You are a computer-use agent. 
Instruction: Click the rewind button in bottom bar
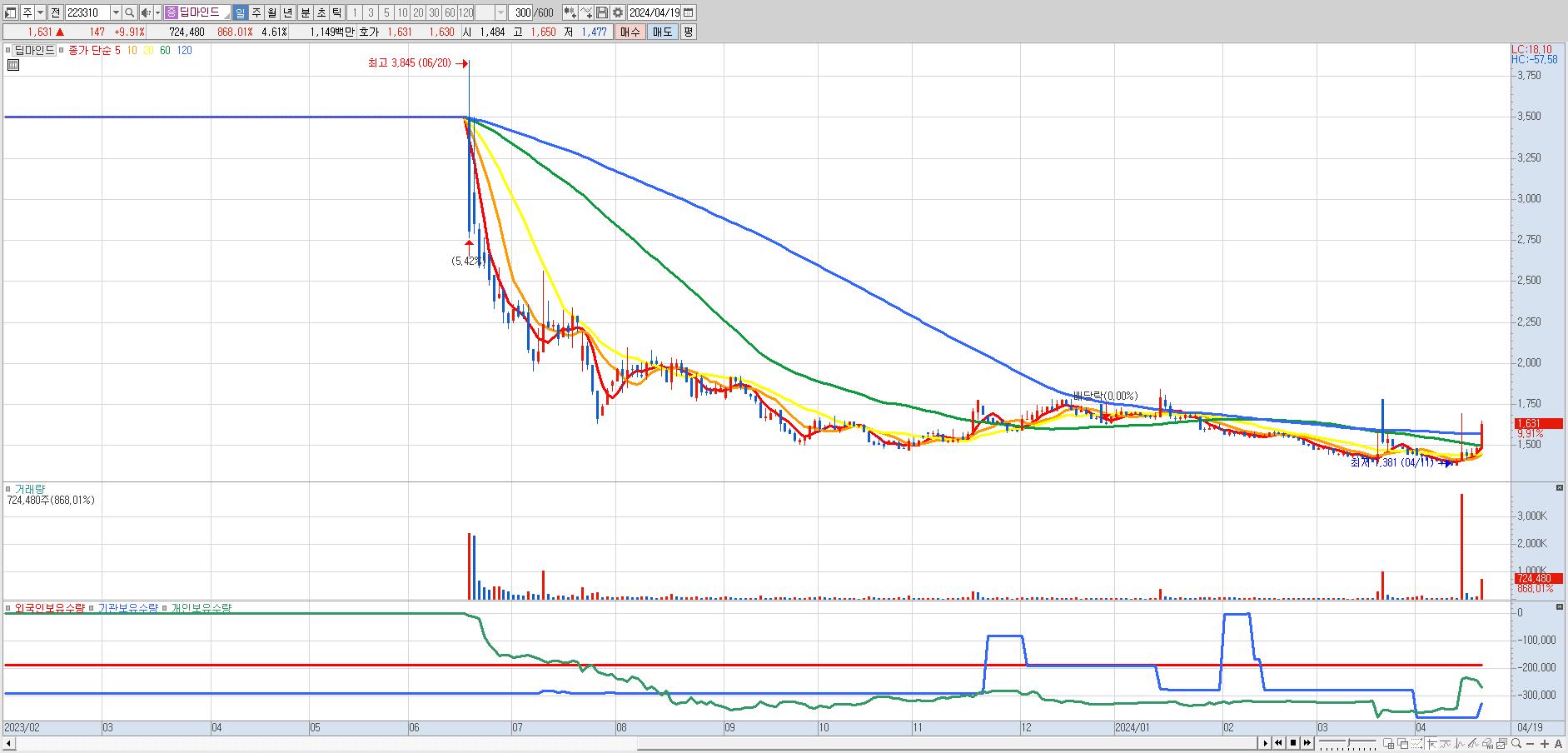tap(1278, 743)
